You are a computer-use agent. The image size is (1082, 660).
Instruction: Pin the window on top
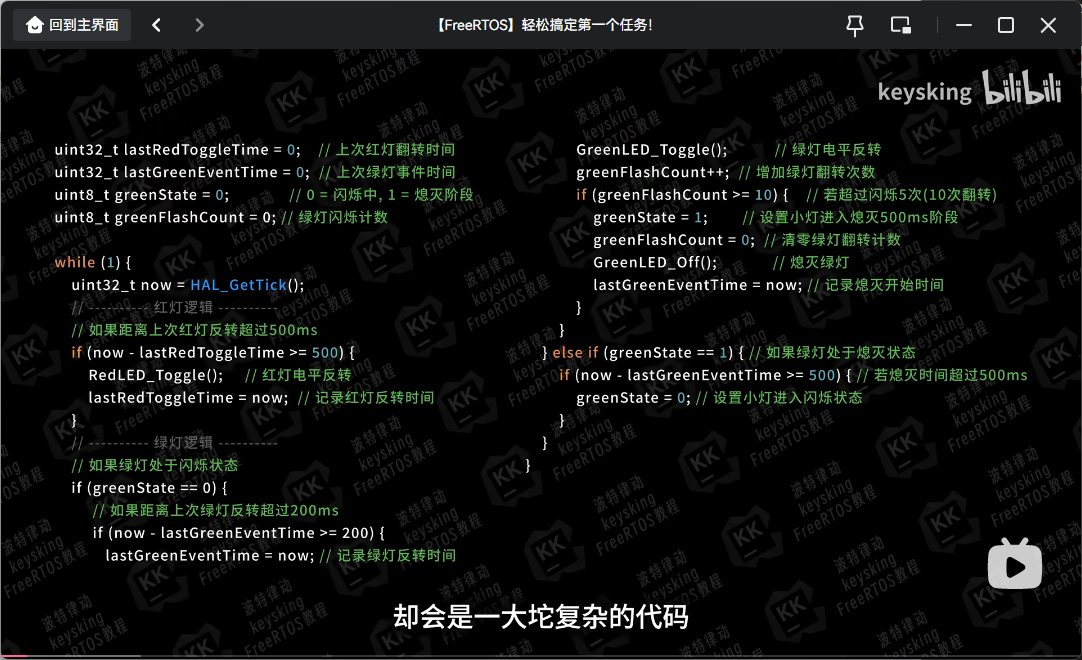855,26
